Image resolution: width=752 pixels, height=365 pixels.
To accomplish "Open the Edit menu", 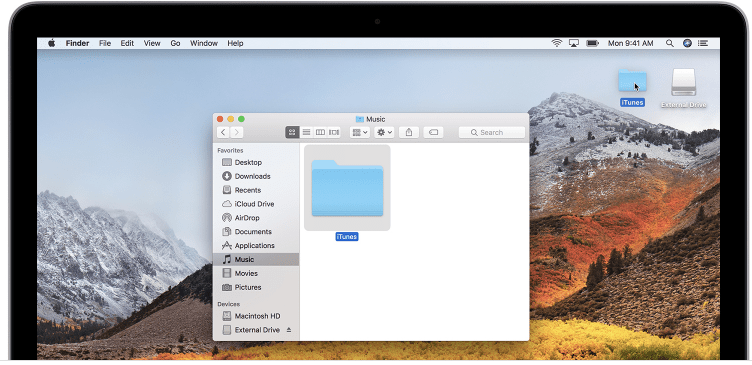I will point(127,43).
